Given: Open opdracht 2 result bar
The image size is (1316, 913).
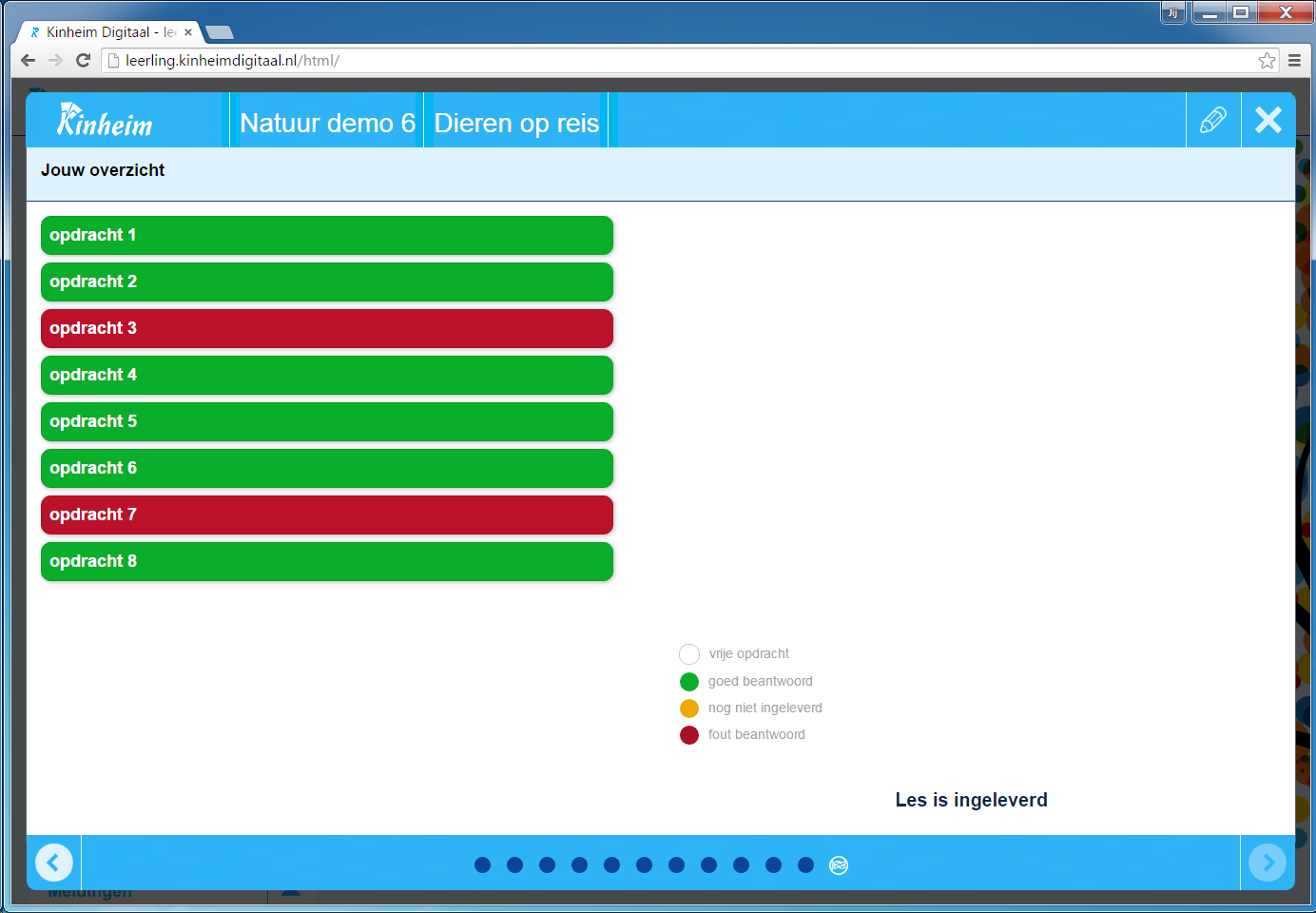Looking at the screenshot, I should 327,282.
